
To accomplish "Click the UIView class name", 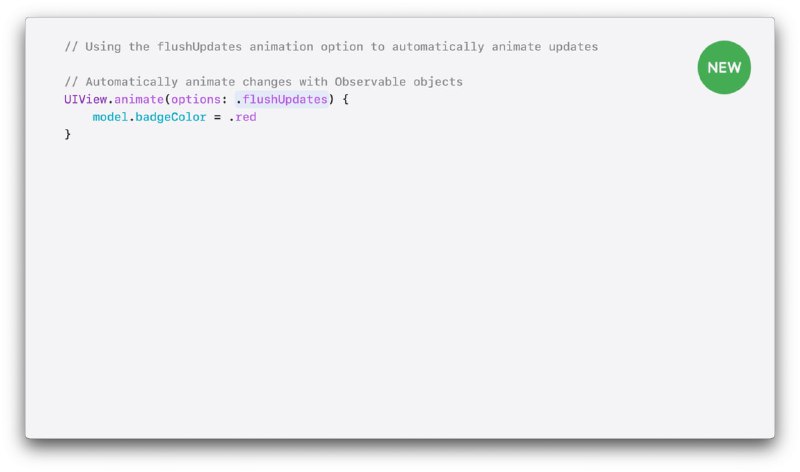I will (x=86, y=99).
